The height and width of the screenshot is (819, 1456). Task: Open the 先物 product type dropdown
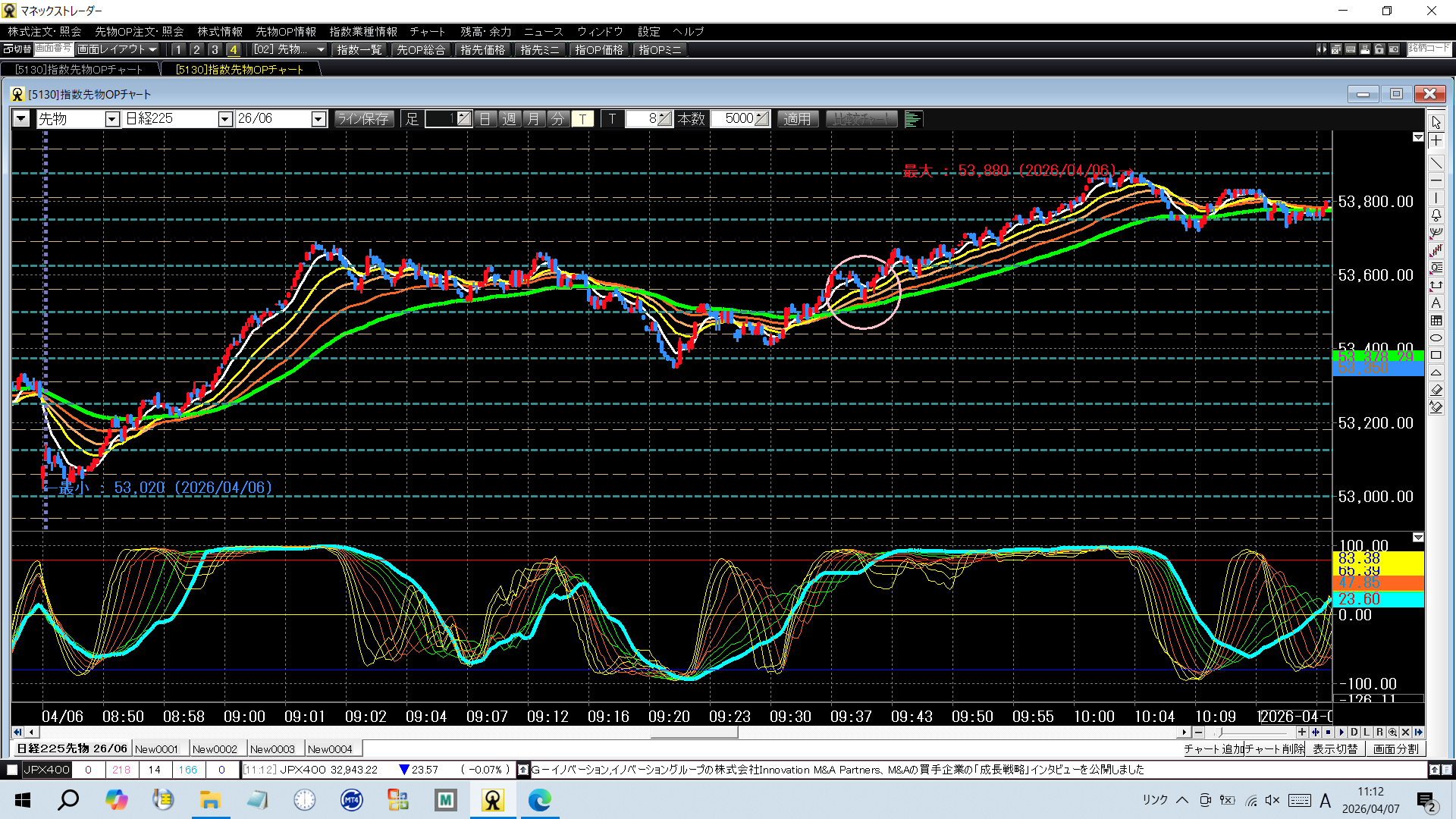(x=112, y=119)
